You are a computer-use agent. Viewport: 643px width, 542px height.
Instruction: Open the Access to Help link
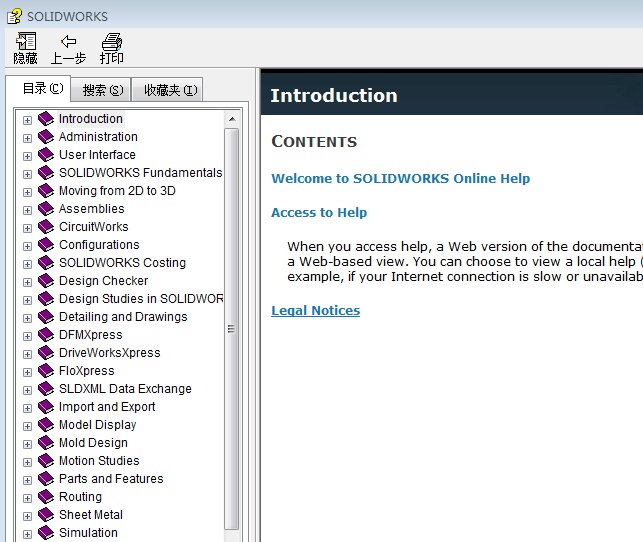tap(319, 213)
